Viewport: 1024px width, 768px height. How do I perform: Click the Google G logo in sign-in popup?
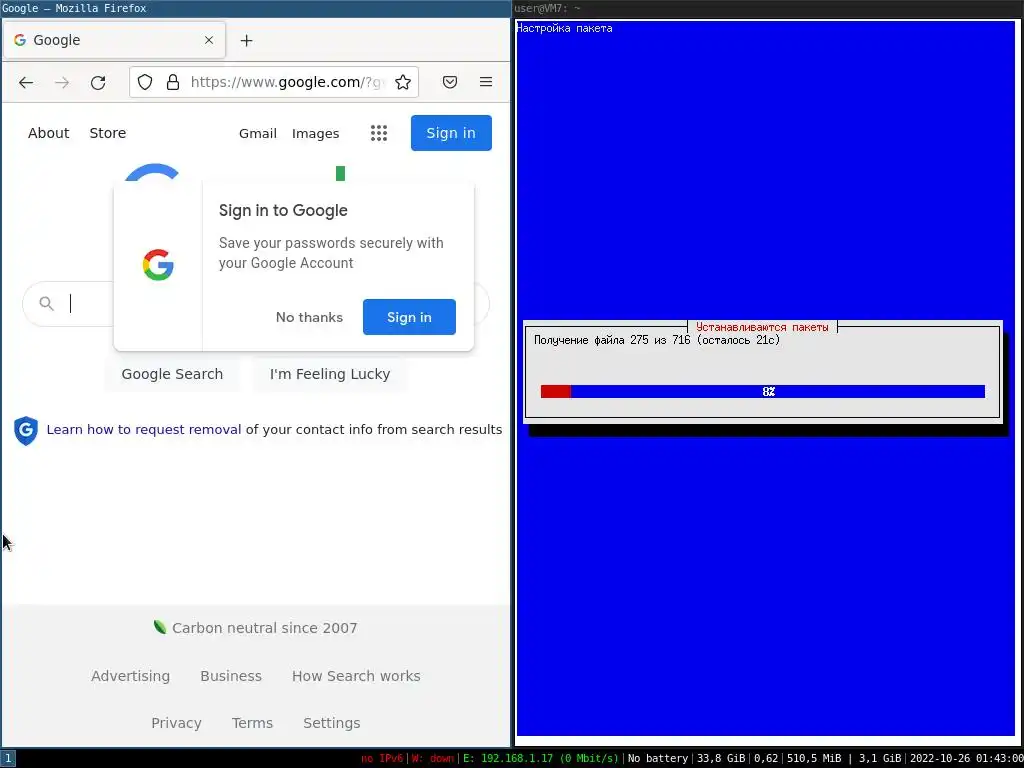[158, 265]
